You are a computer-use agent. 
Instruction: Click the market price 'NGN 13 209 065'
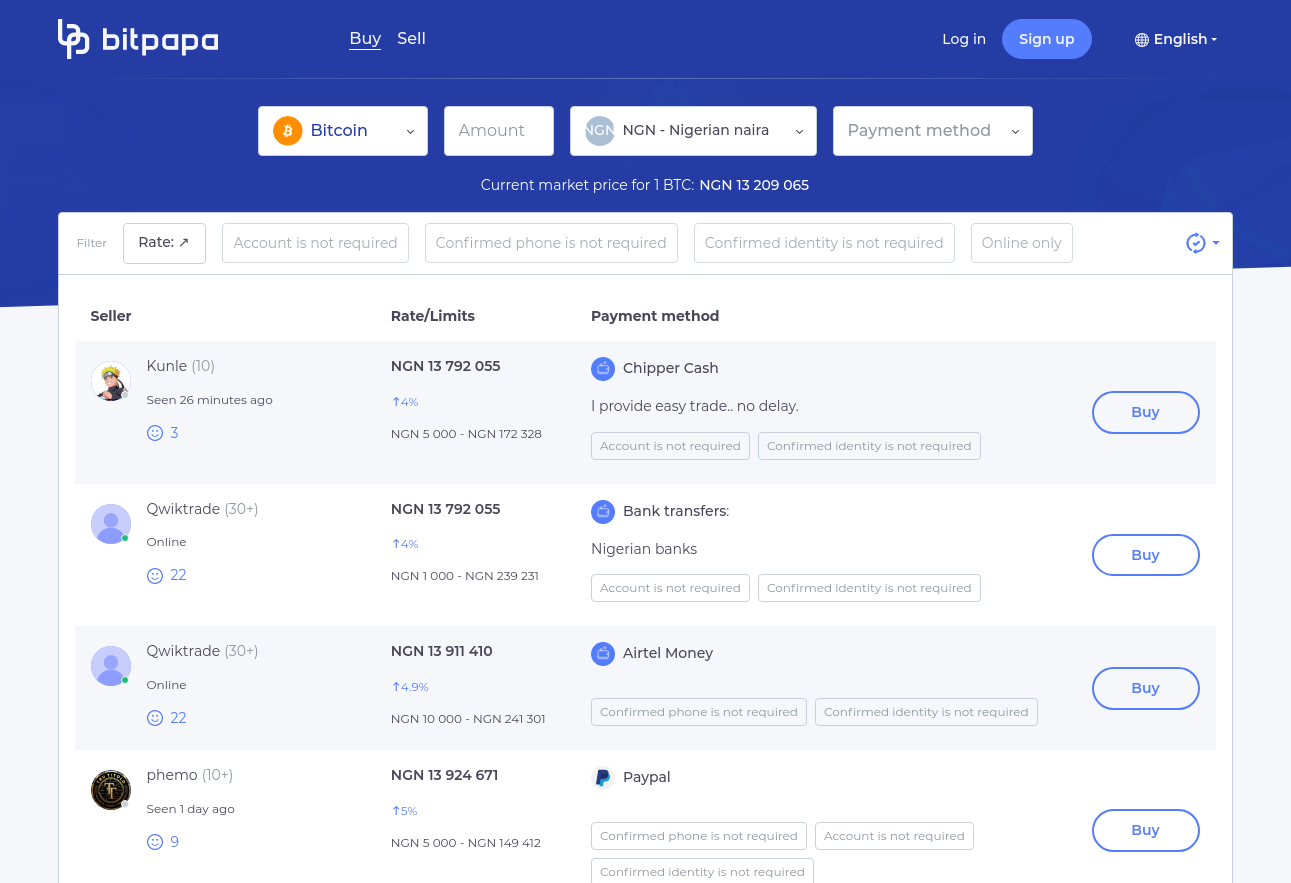(754, 185)
